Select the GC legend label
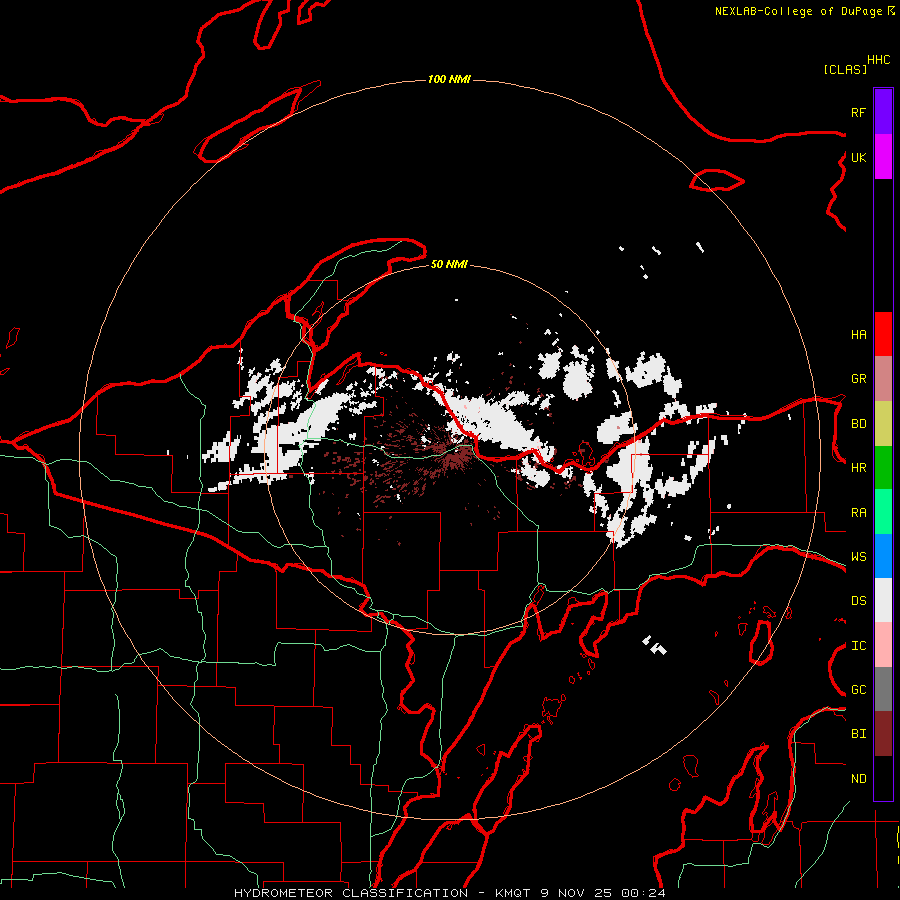Viewport: 900px width, 900px height. 858,690
